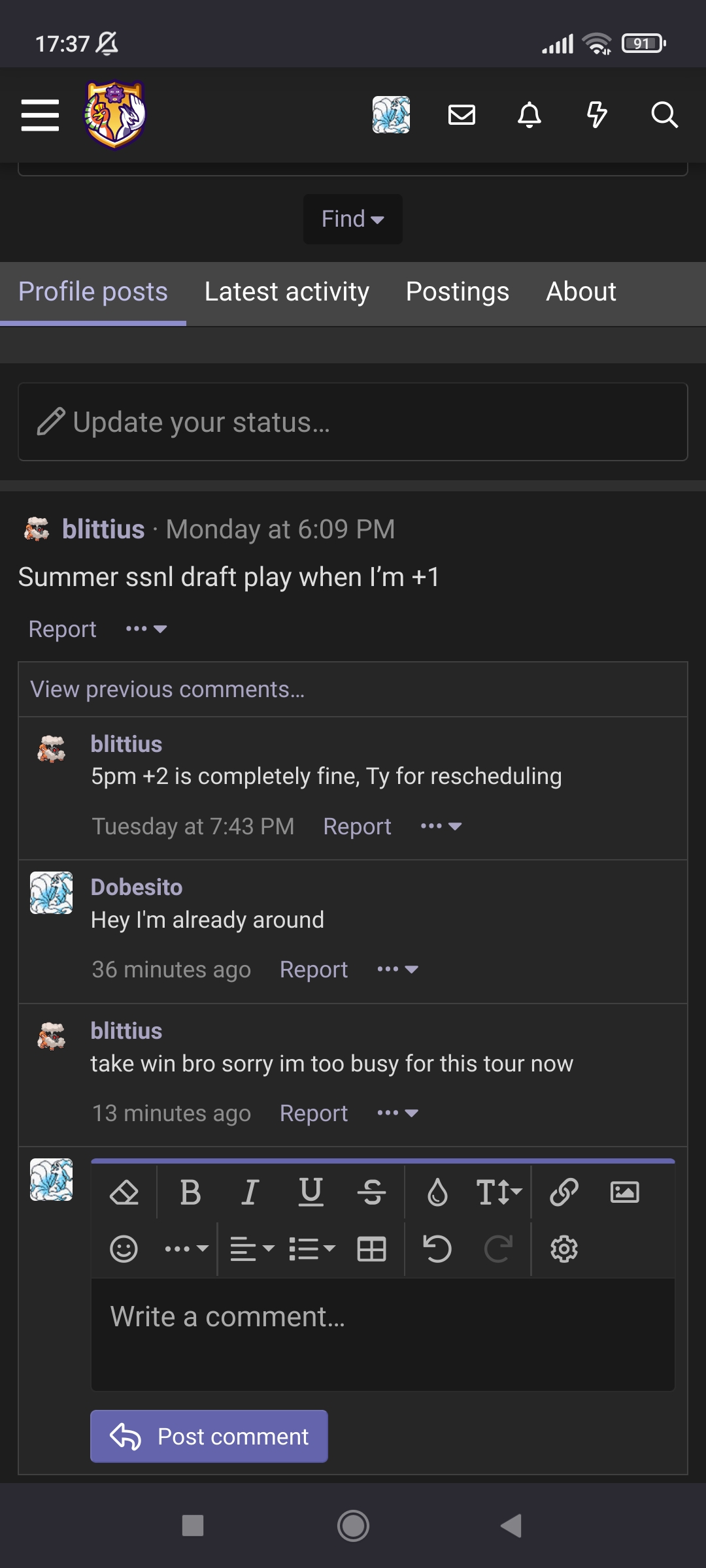
Task: Open the text color picker
Action: (x=437, y=1192)
